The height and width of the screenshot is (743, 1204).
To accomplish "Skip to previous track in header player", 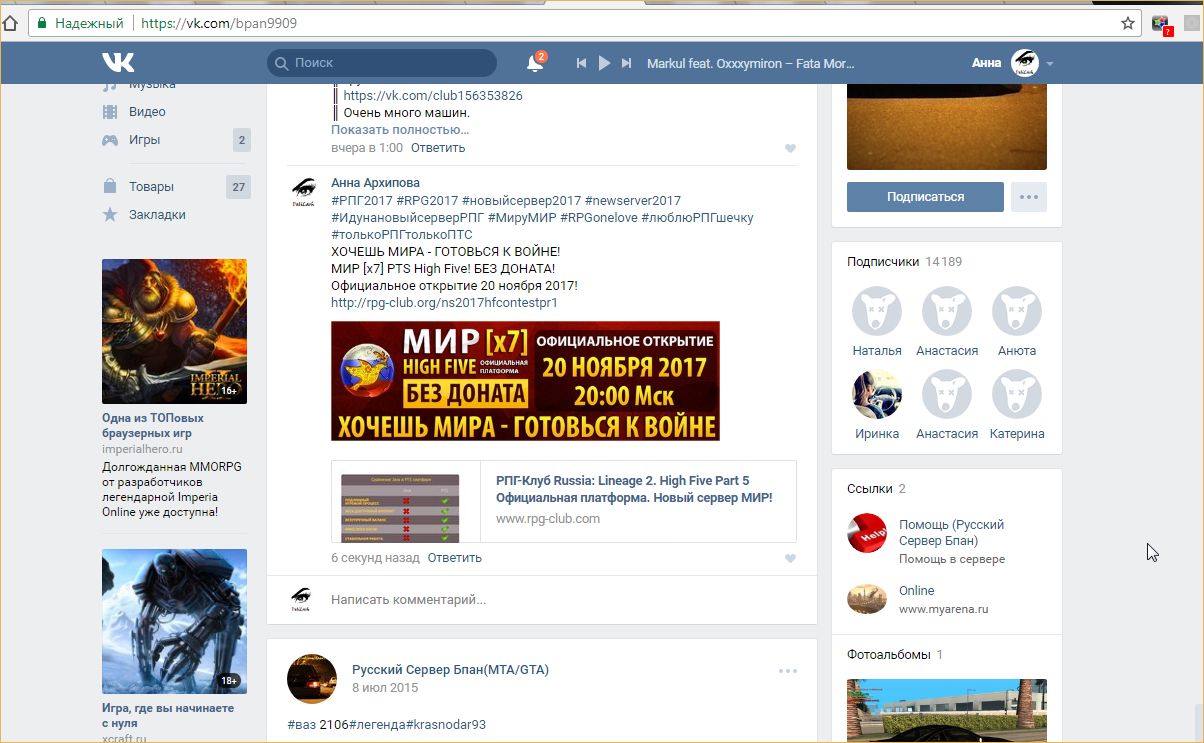I will pos(581,63).
